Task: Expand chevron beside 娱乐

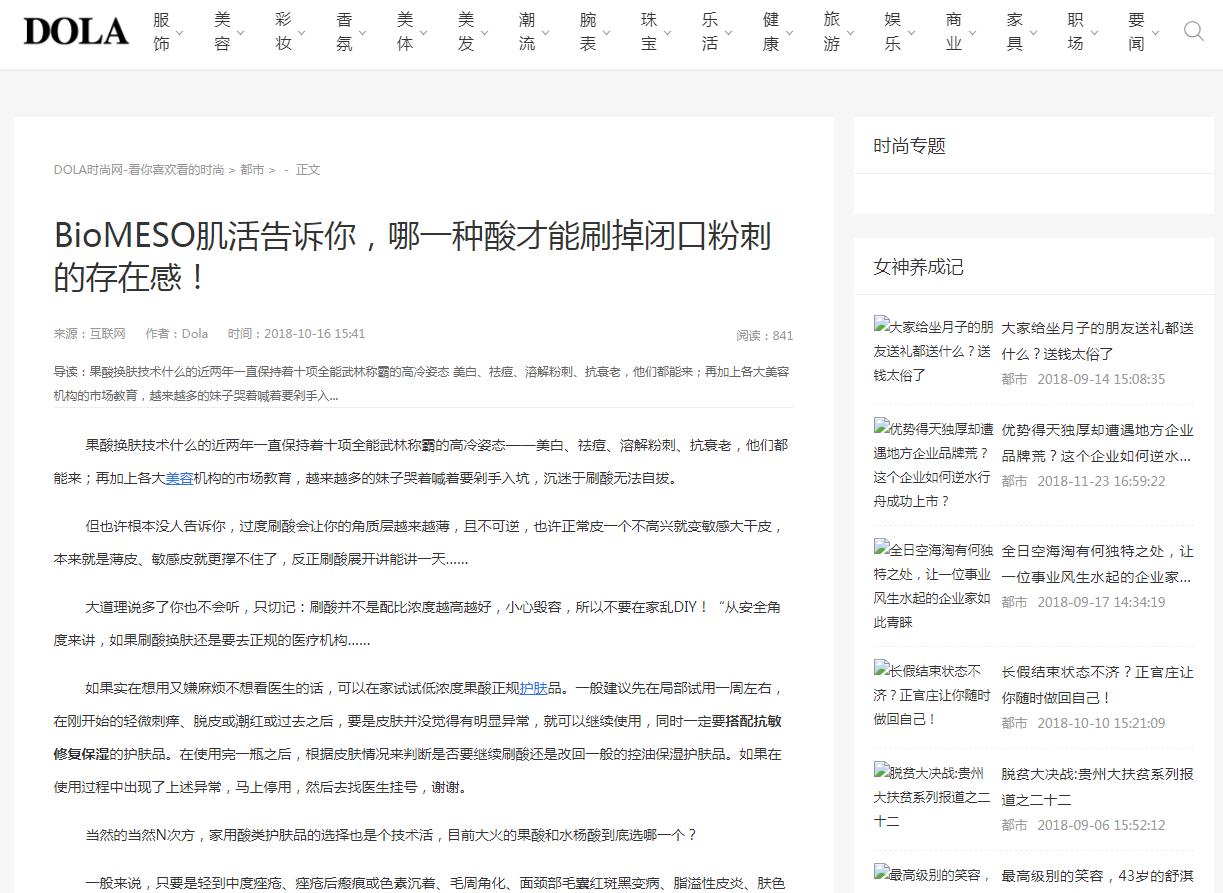Action: point(912,32)
